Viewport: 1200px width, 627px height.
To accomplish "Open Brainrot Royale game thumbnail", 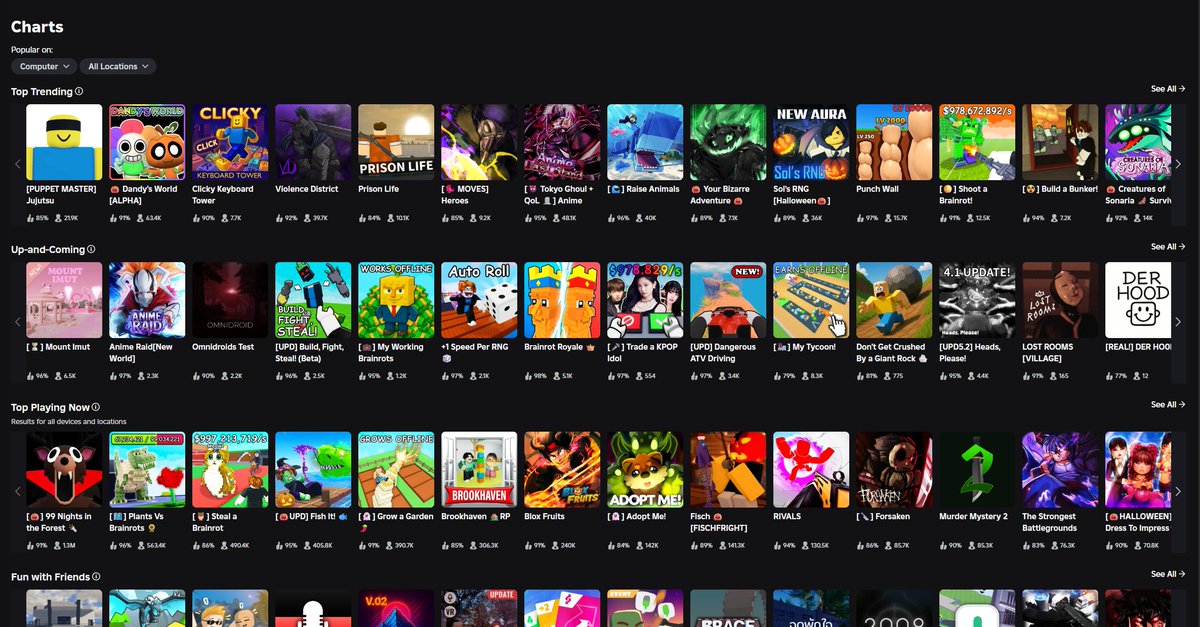I will pyautogui.click(x=562, y=300).
